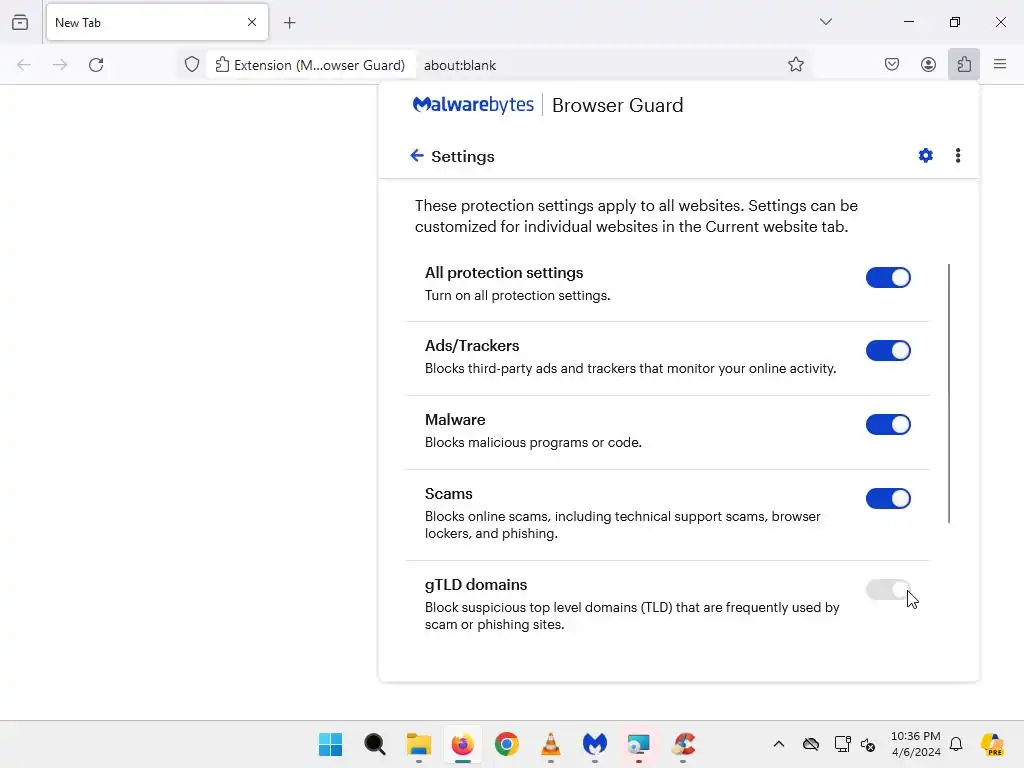
Task: Open the Firefox hamburger application menu
Action: (x=1000, y=65)
